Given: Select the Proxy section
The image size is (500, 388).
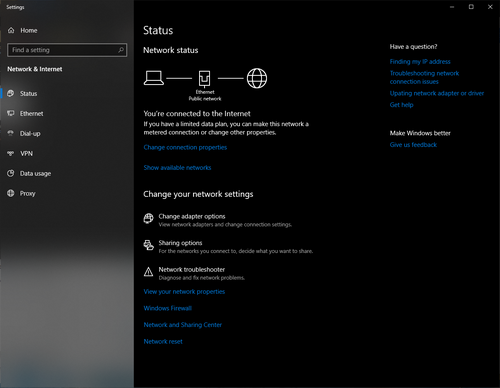Looking at the screenshot, I should (x=67, y=193).
